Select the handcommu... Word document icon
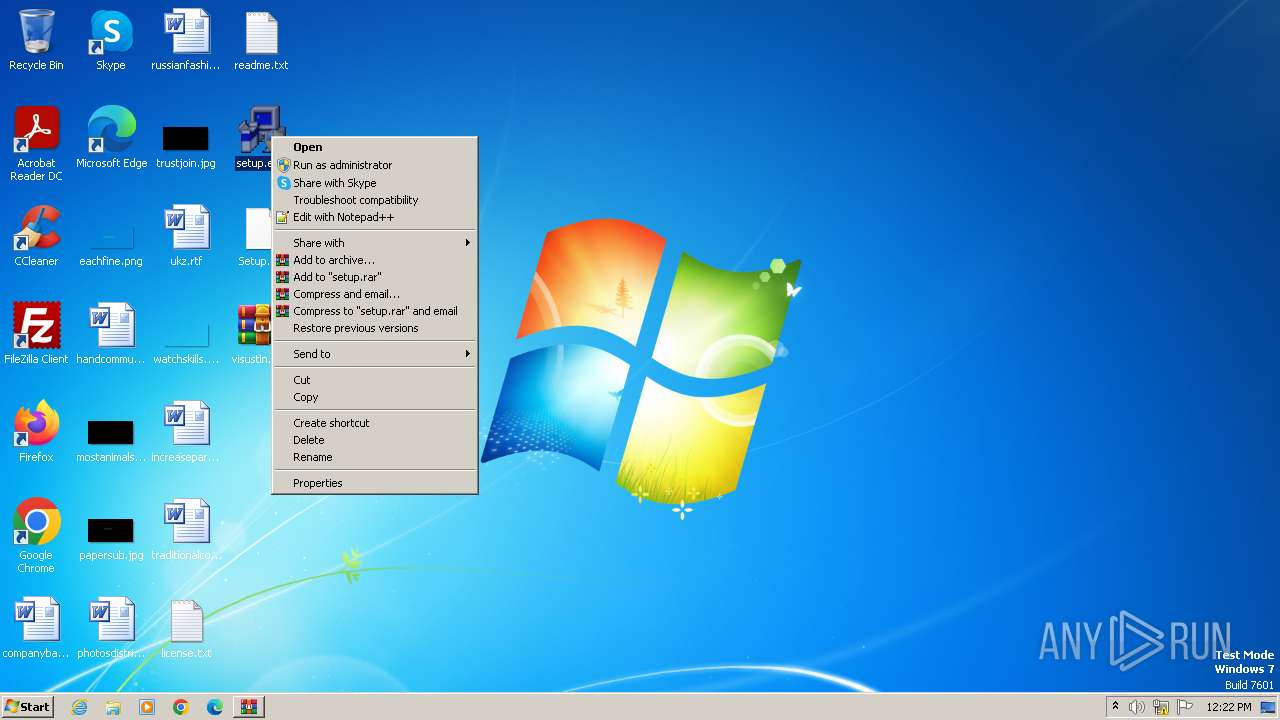This screenshot has width=1280, height=720. click(111, 334)
